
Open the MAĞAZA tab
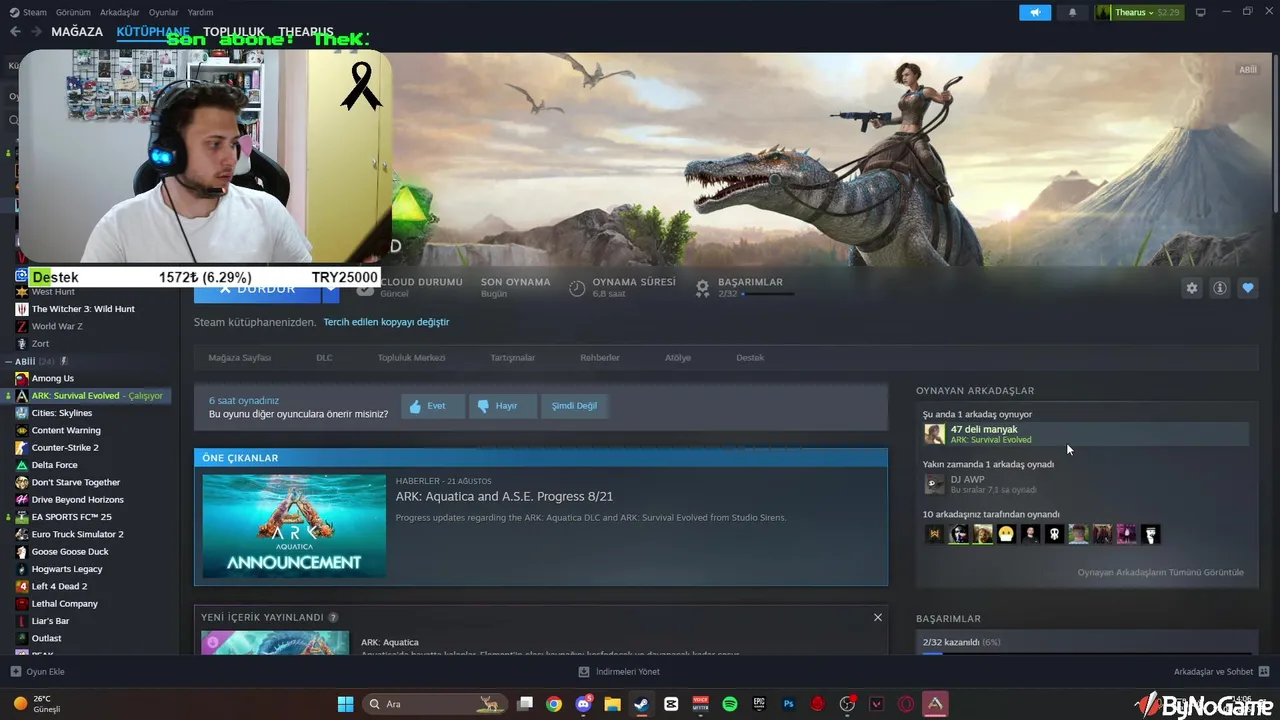pos(77,32)
